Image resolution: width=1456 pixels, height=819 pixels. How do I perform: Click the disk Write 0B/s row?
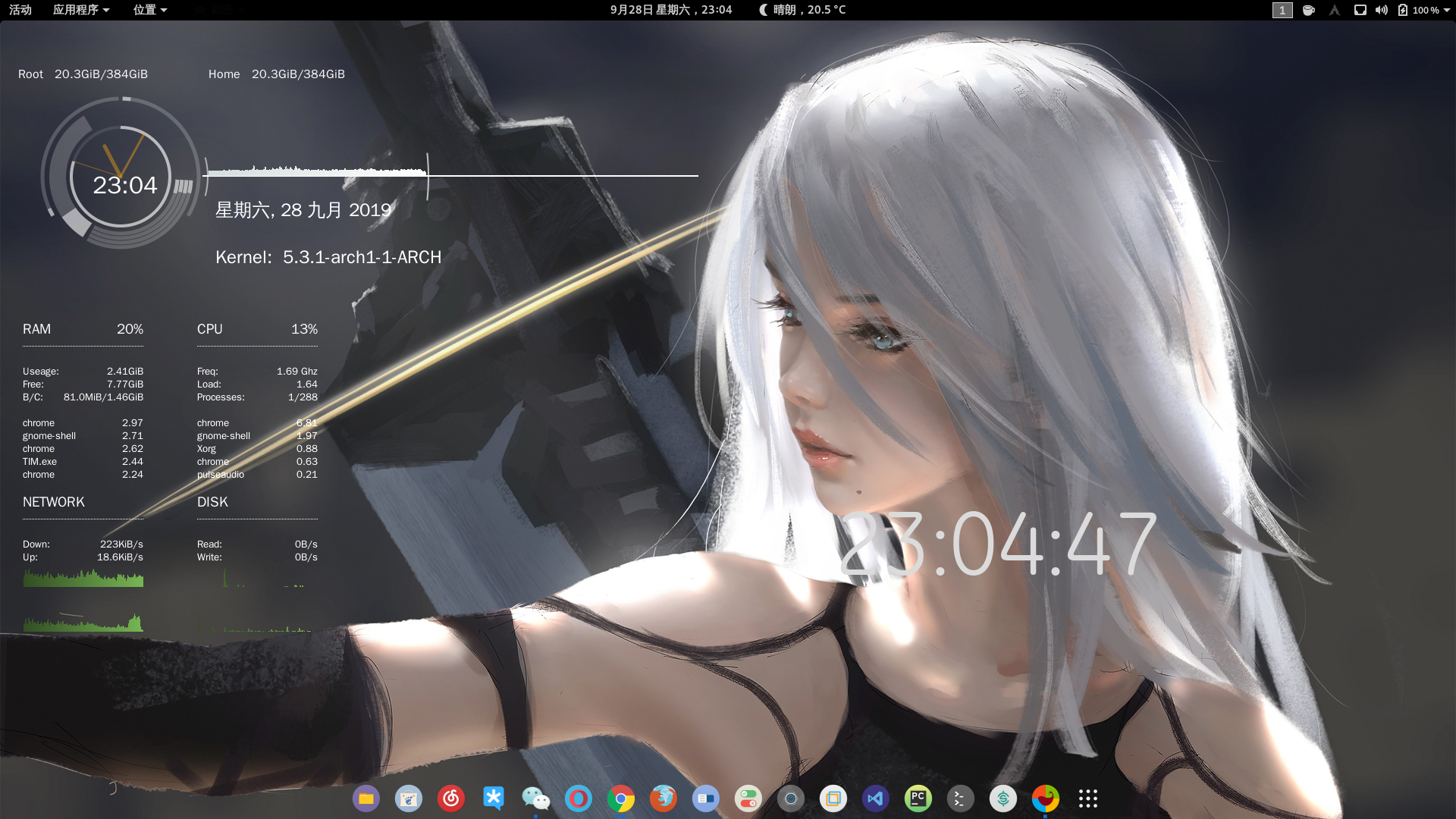(x=257, y=557)
